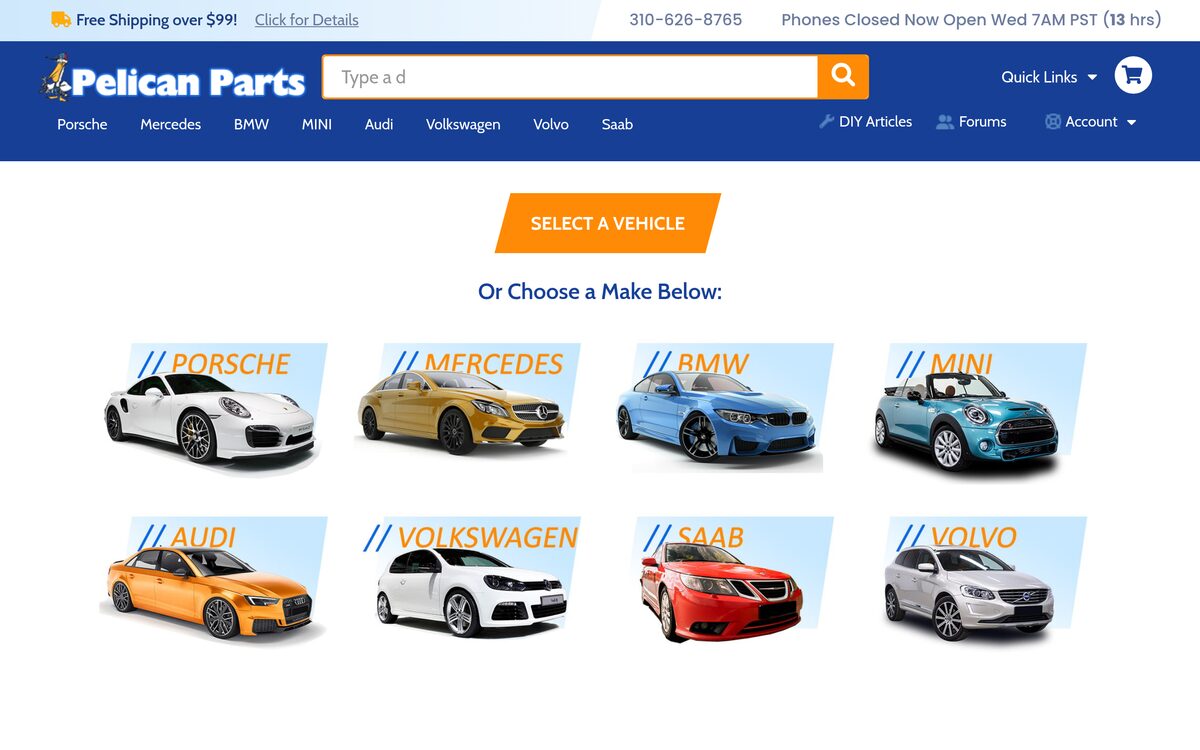Click the Select a Vehicle button
Image resolution: width=1200 pixels, height=750 pixels.
coord(608,223)
